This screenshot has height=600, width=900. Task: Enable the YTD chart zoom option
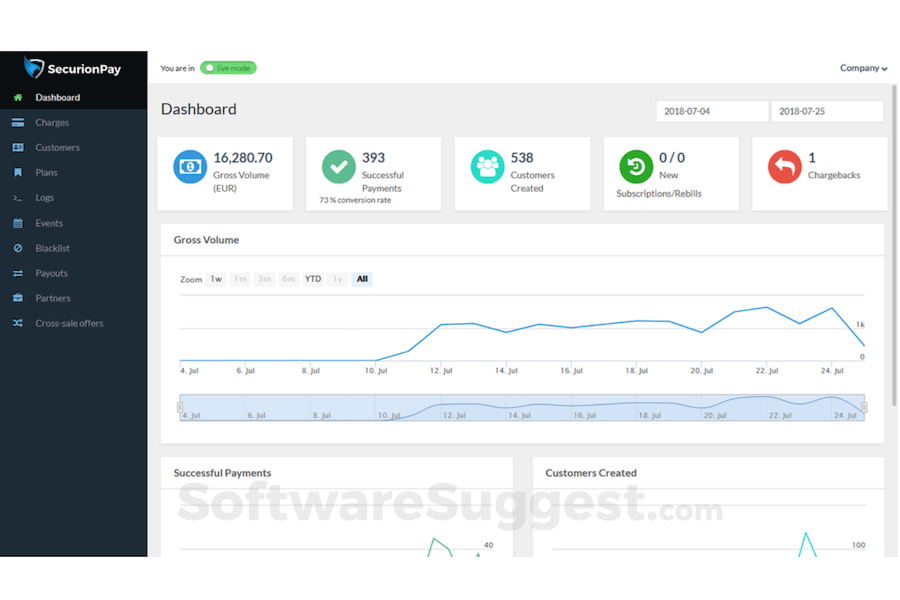pos(313,279)
